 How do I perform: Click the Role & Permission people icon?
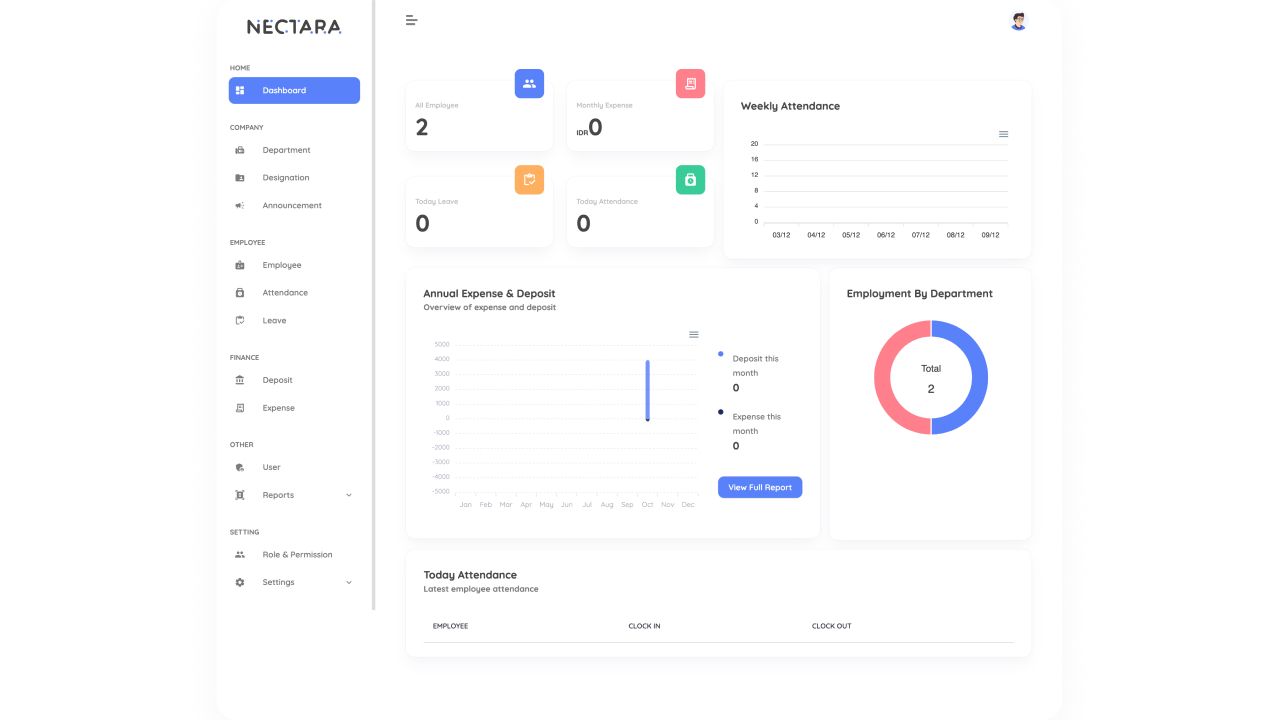point(240,554)
